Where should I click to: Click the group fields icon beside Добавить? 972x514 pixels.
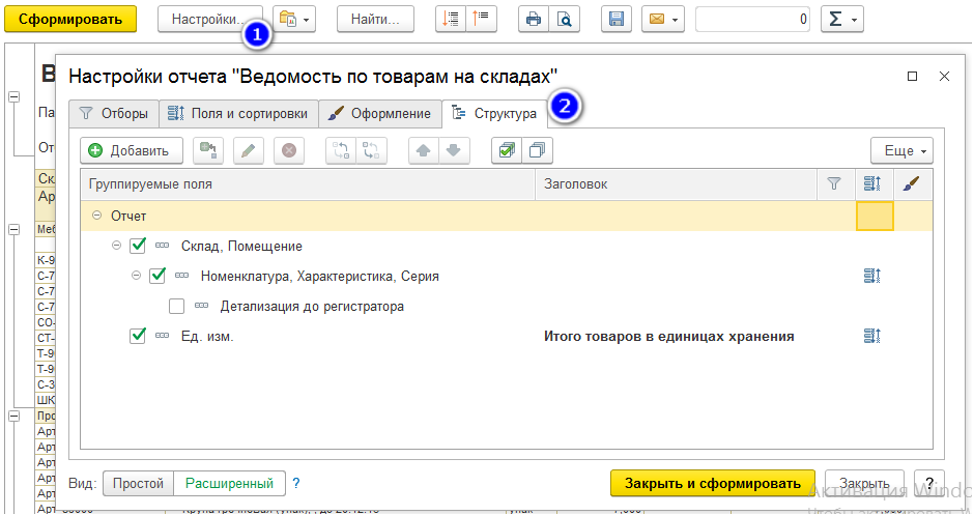(208, 151)
